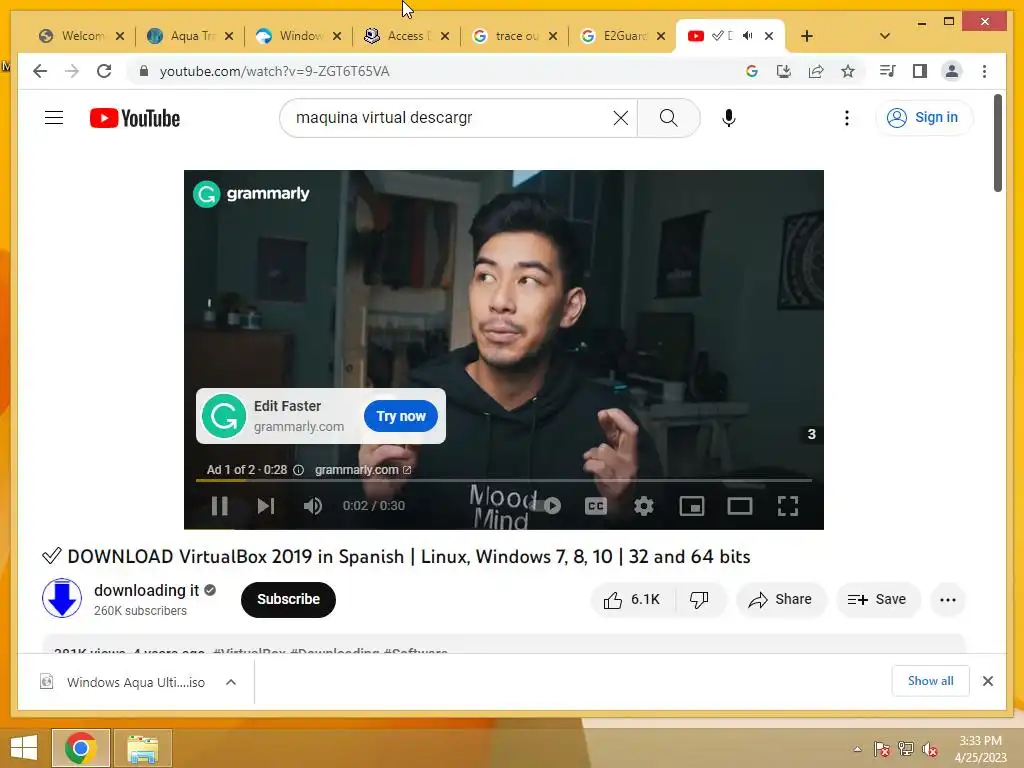The height and width of the screenshot is (768, 1024).
Task: Click the video progress bar
Action: [x=504, y=480]
